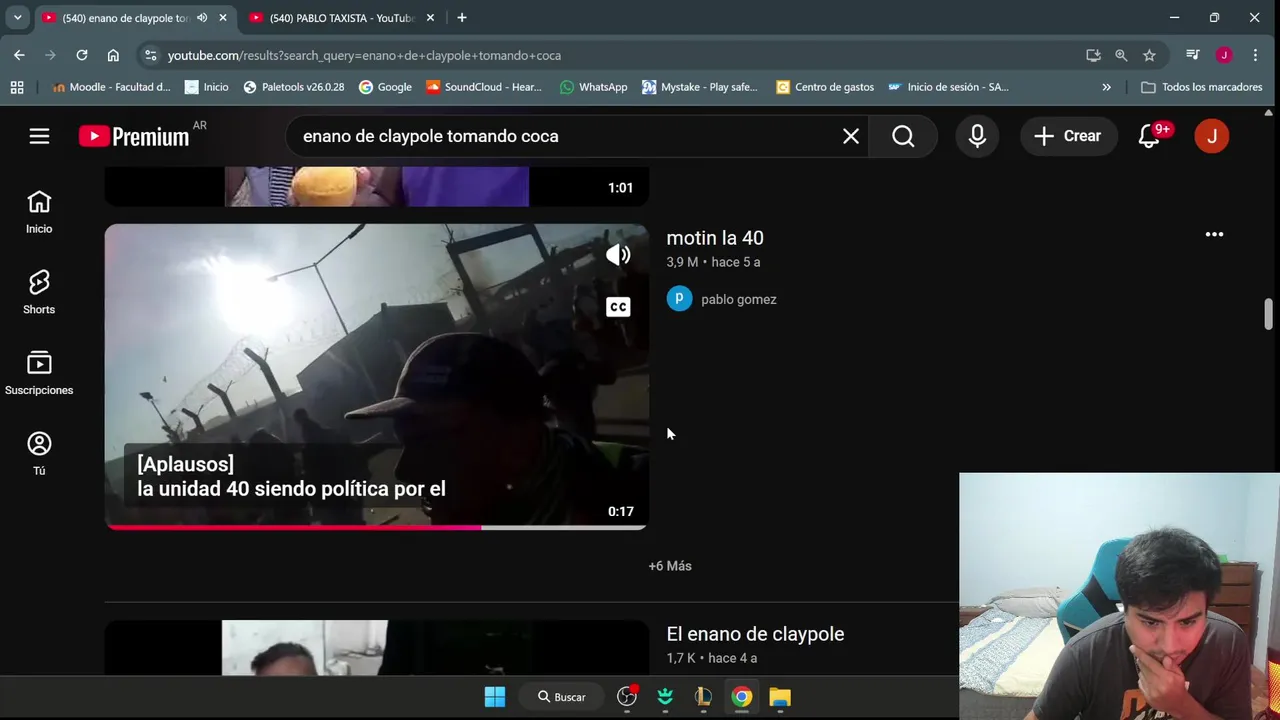View site information icon in address bar
The image size is (1280, 720).
[150, 55]
